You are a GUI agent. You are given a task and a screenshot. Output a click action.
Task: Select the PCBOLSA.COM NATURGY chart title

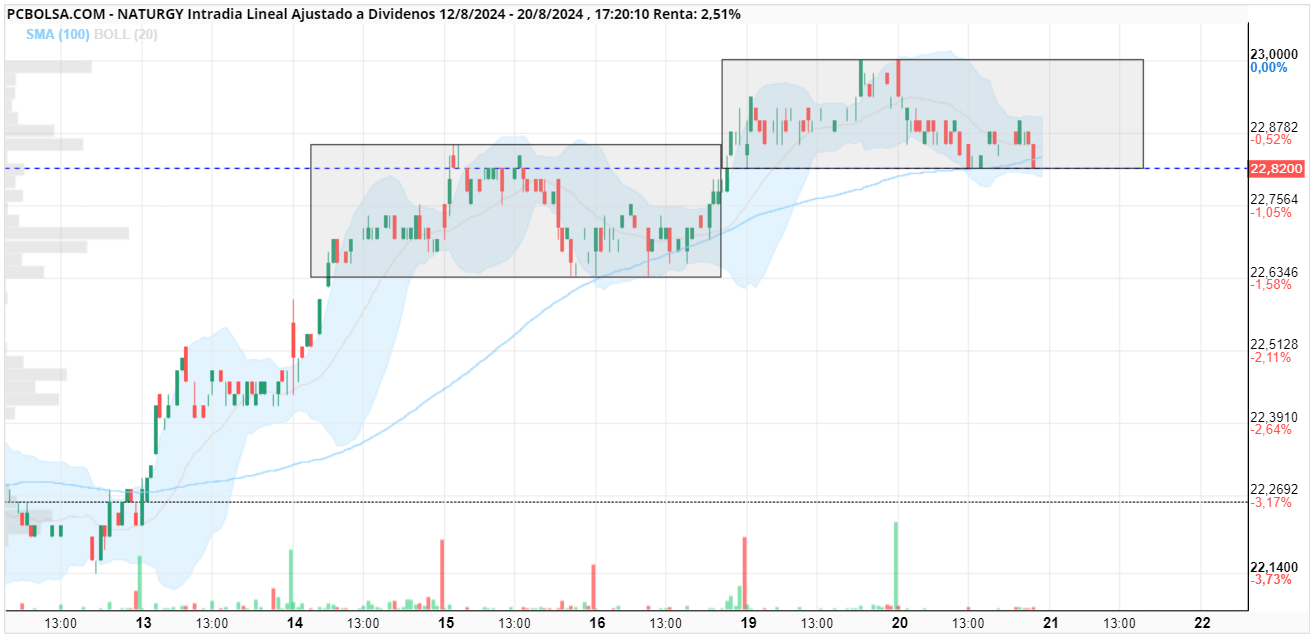(373, 14)
